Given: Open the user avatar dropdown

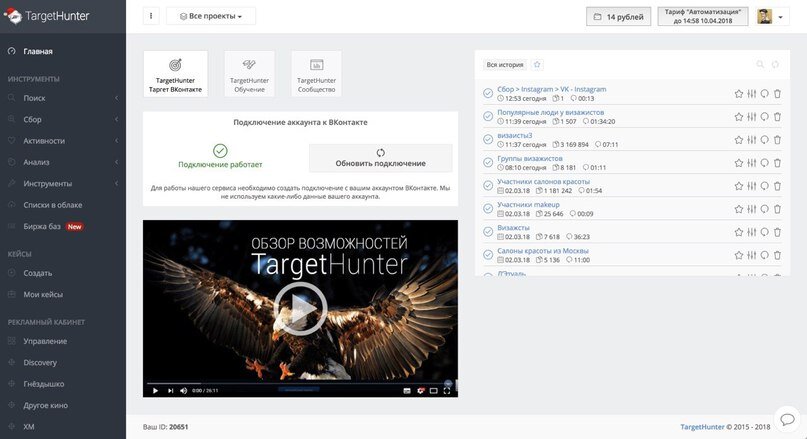Looking at the screenshot, I should click(772, 16).
